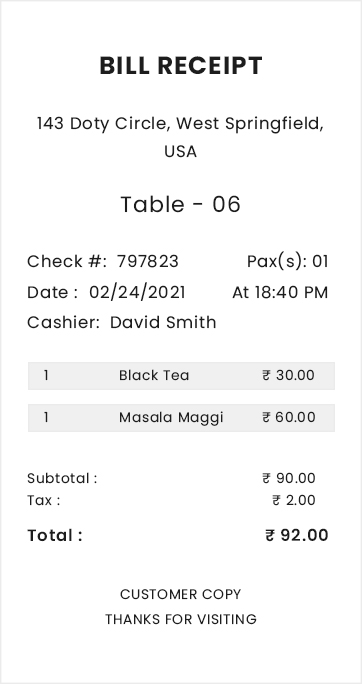The height and width of the screenshot is (684, 362).
Task: Click the CUSTOMER COPY text
Action: (x=181, y=595)
